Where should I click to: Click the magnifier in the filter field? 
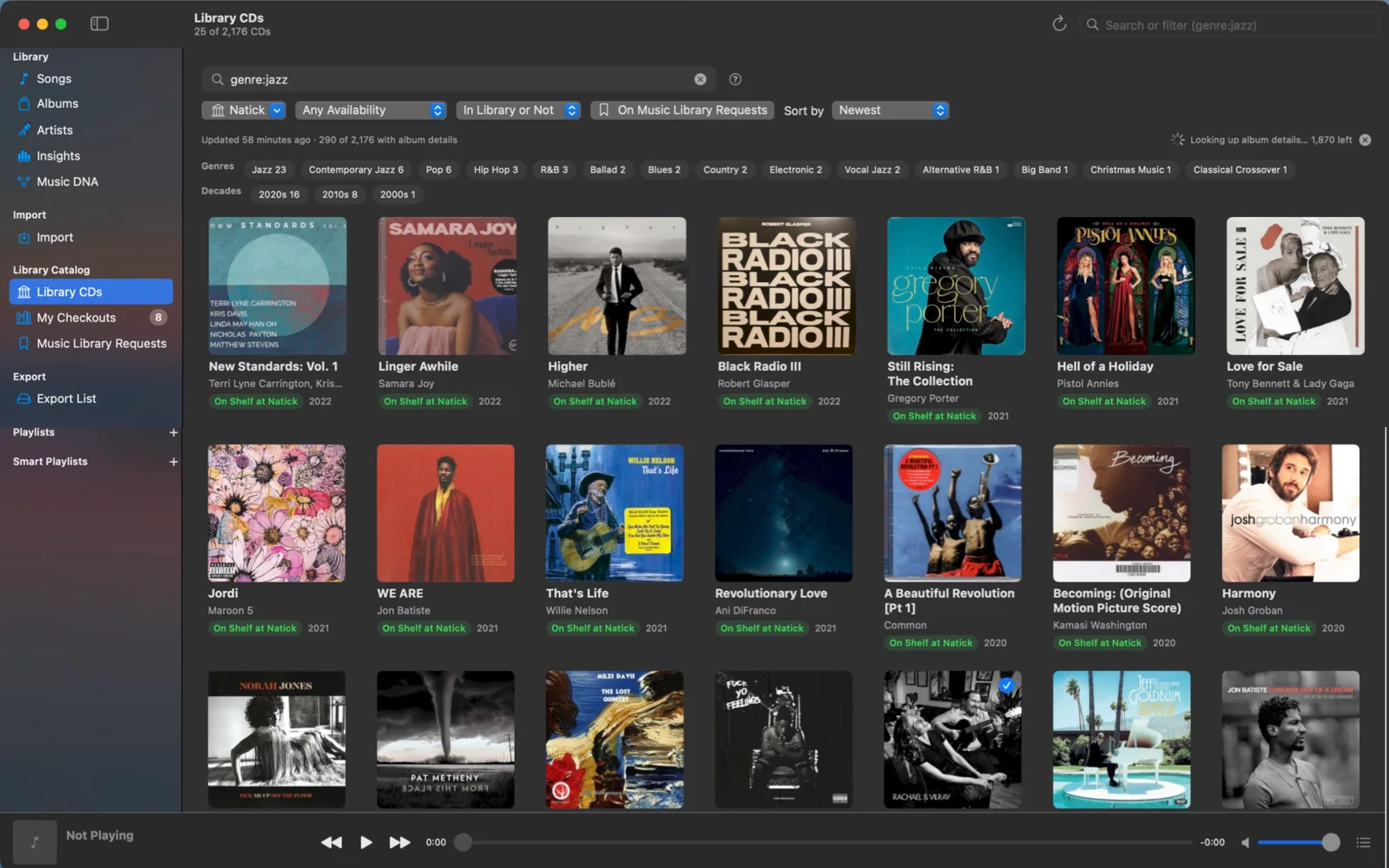click(217, 79)
